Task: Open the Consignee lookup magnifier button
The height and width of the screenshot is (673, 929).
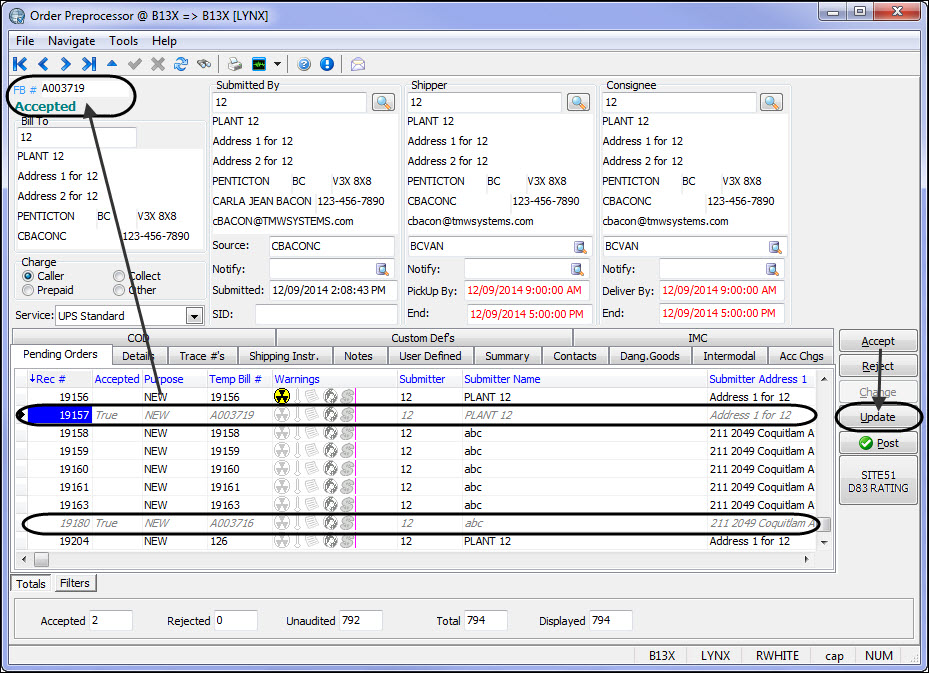Action: click(771, 102)
